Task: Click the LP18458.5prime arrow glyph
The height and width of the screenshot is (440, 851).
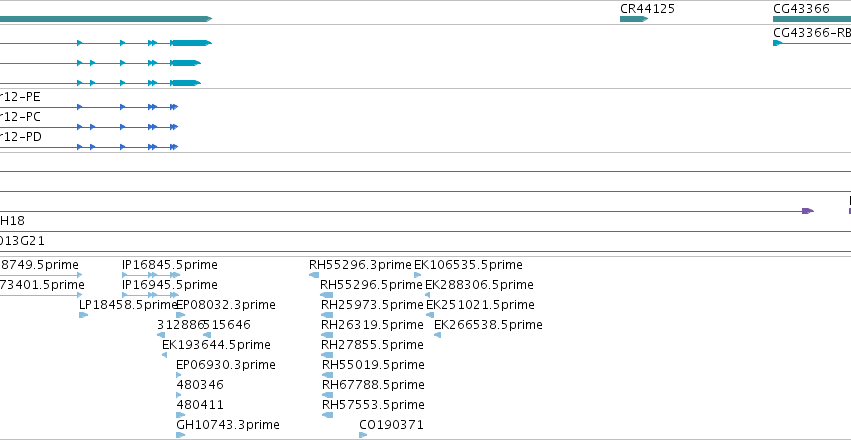Action: [84, 315]
